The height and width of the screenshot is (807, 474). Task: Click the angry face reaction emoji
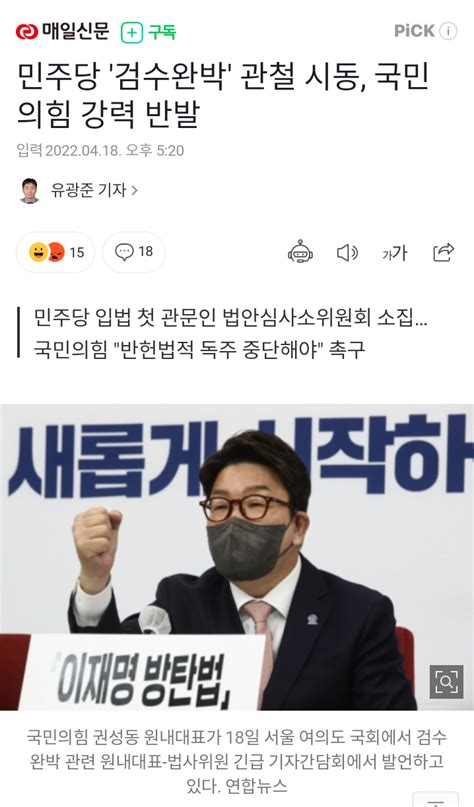[x=56, y=252]
